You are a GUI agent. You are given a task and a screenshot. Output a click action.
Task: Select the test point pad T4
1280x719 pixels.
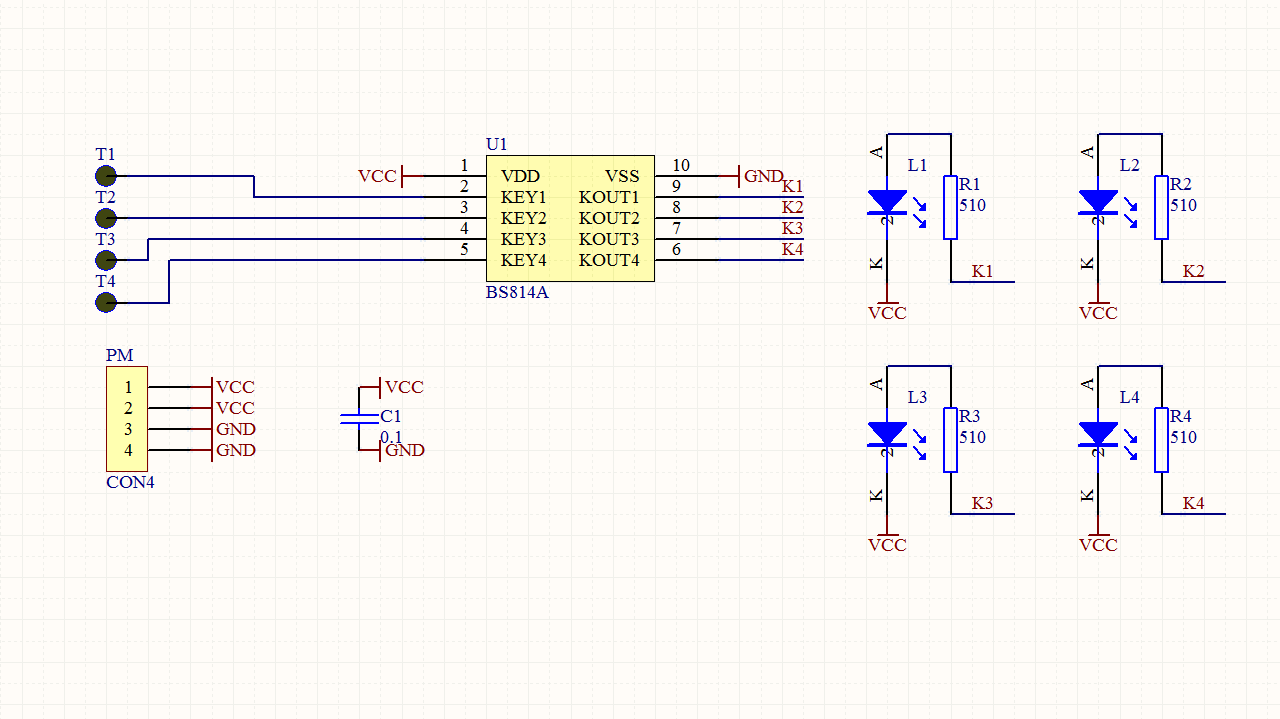click(105, 302)
